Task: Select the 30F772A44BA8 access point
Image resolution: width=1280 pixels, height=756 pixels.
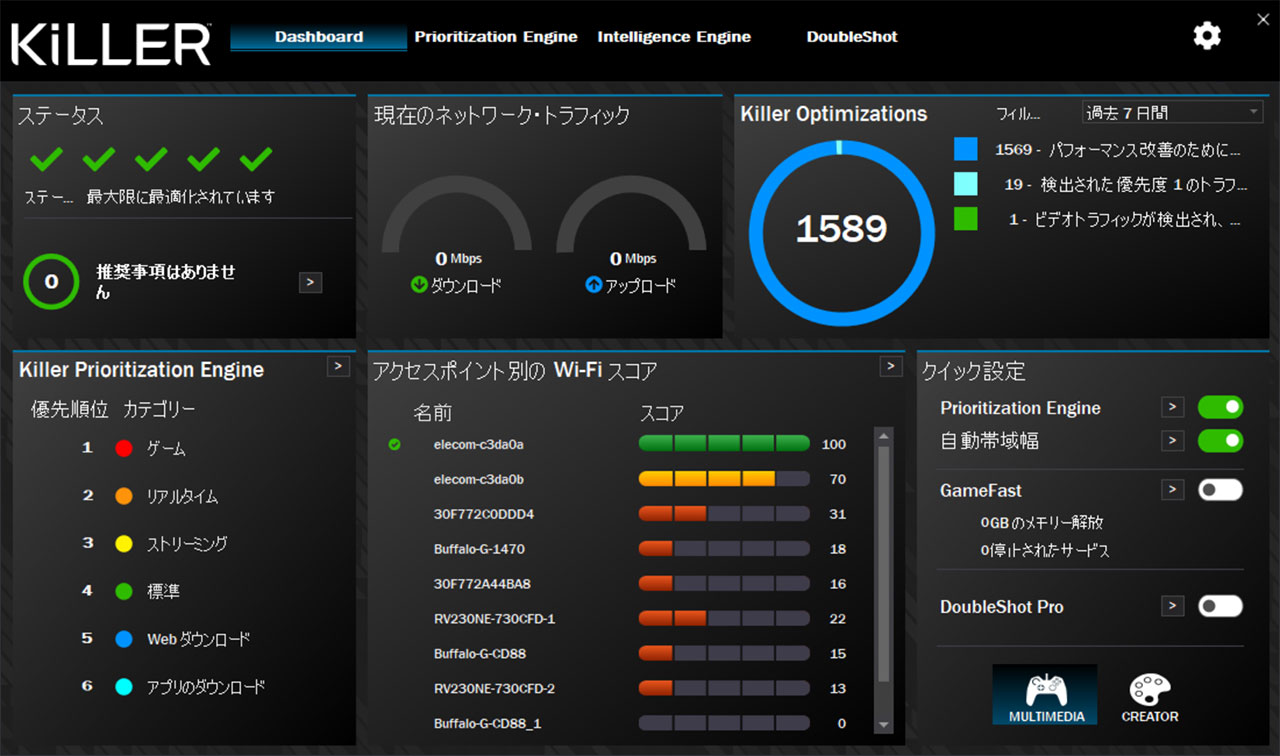Action: [482, 584]
